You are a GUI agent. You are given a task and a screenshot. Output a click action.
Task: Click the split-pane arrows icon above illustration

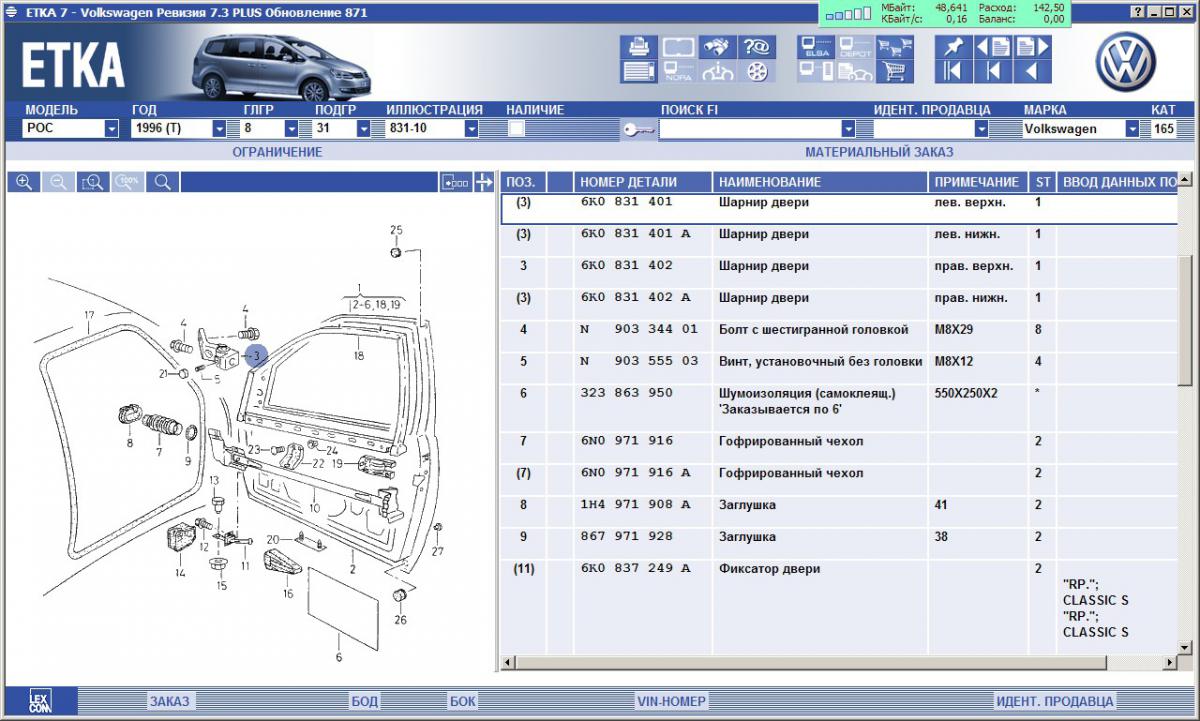tap(484, 182)
